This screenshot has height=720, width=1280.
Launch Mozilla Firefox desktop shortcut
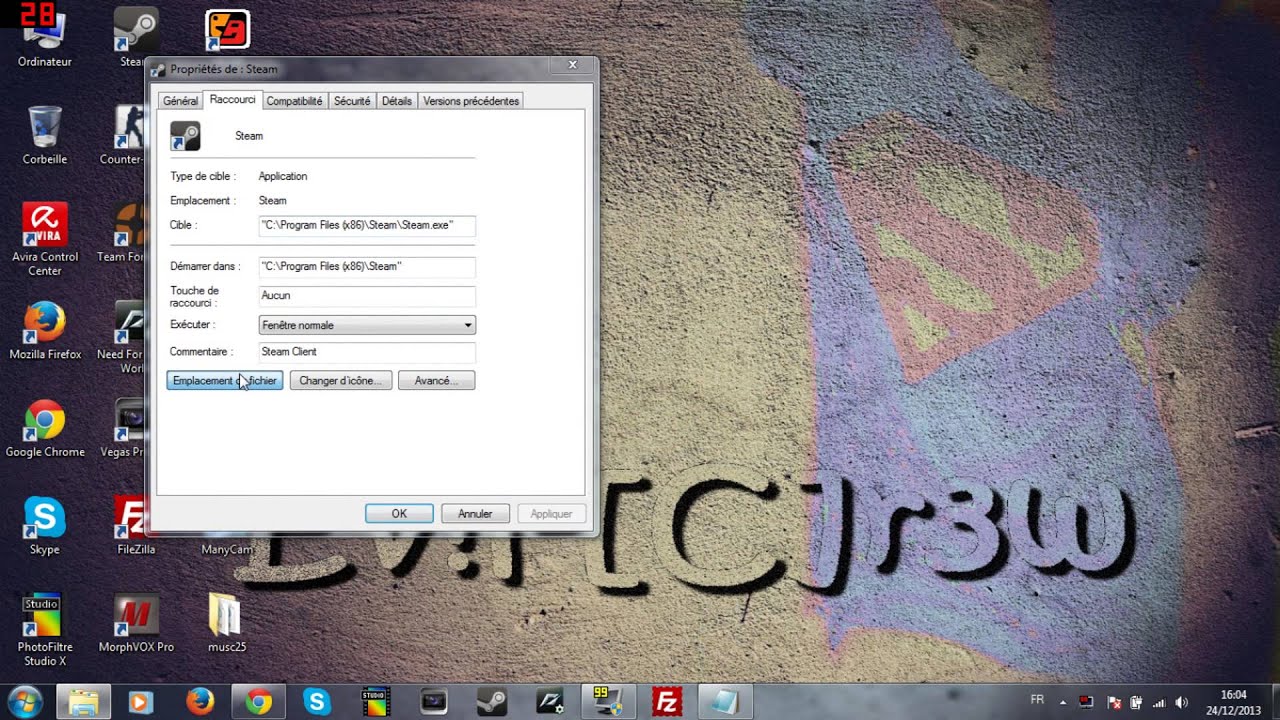(44, 331)
